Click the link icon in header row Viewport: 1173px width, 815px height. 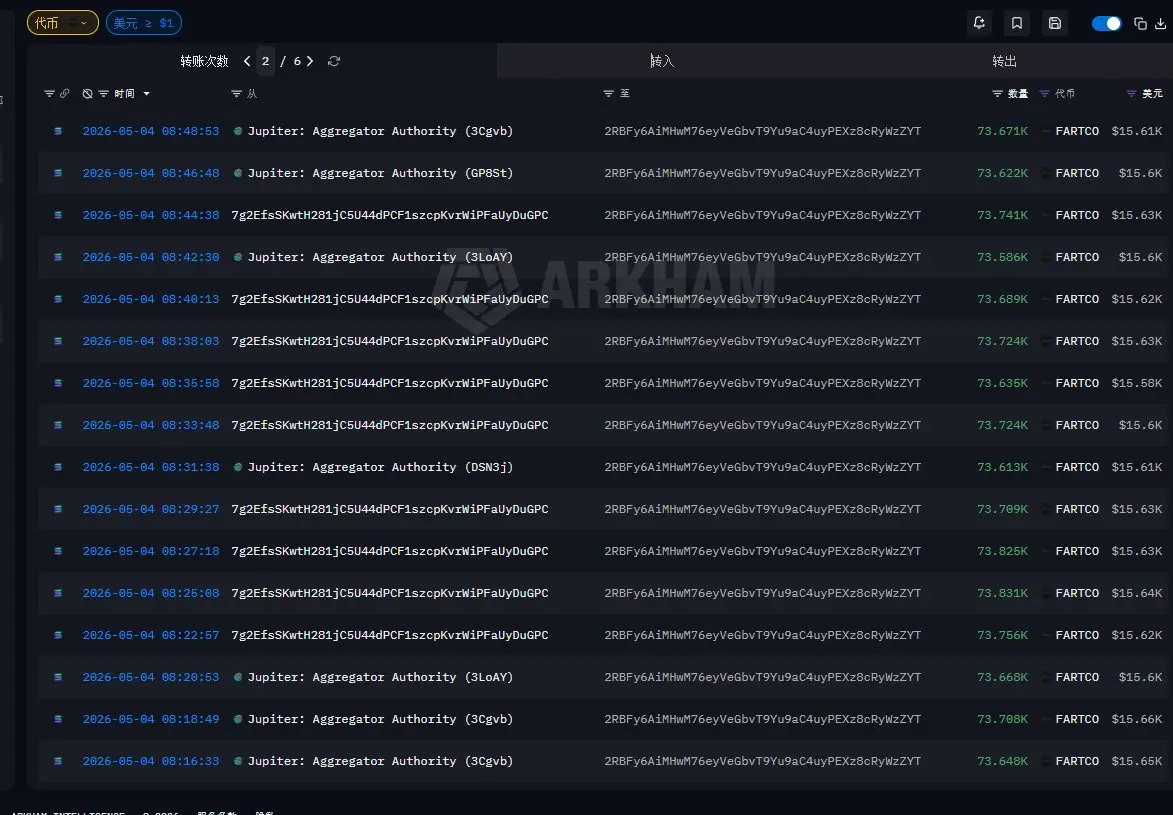[x=65, y=94]
